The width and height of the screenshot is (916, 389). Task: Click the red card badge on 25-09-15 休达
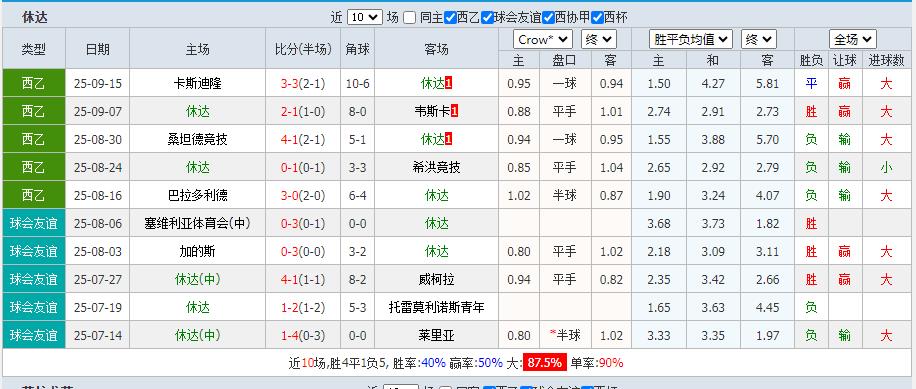[x=449, y=83]
